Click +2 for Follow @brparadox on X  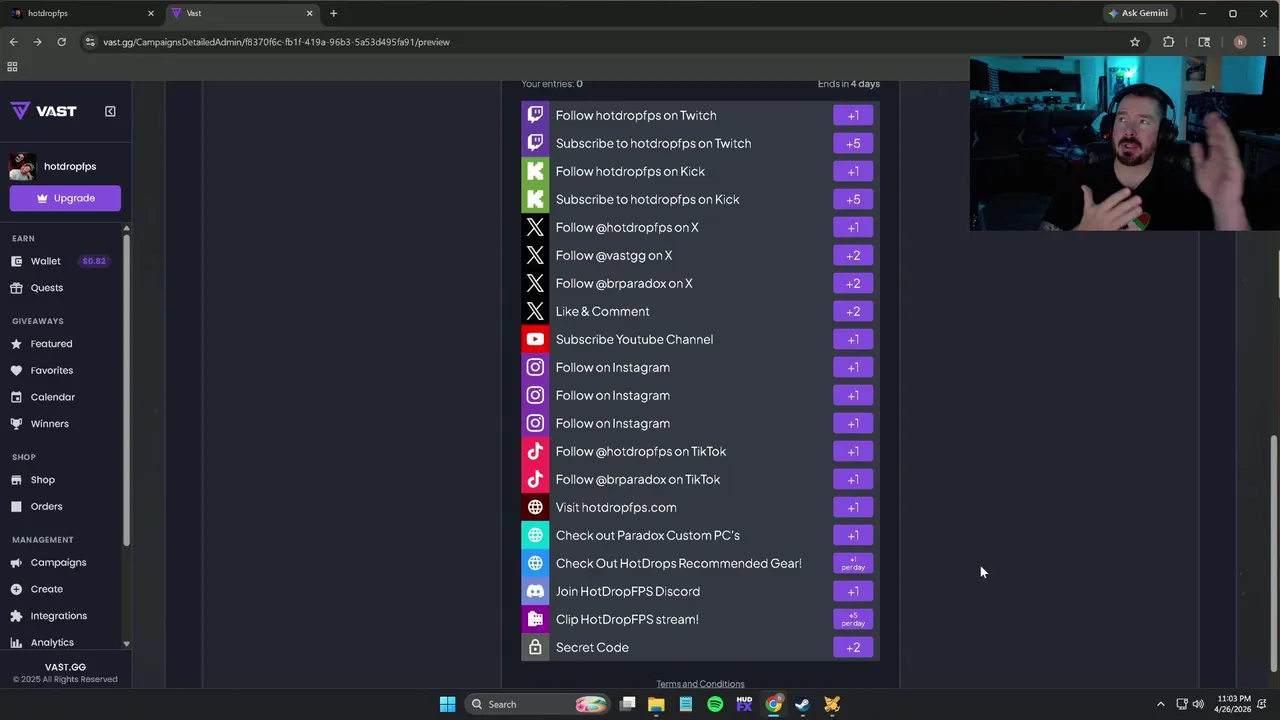853,283
